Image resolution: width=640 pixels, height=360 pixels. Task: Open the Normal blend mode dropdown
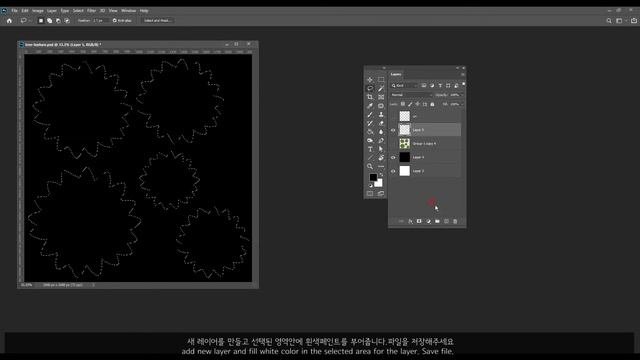[411, 95]
